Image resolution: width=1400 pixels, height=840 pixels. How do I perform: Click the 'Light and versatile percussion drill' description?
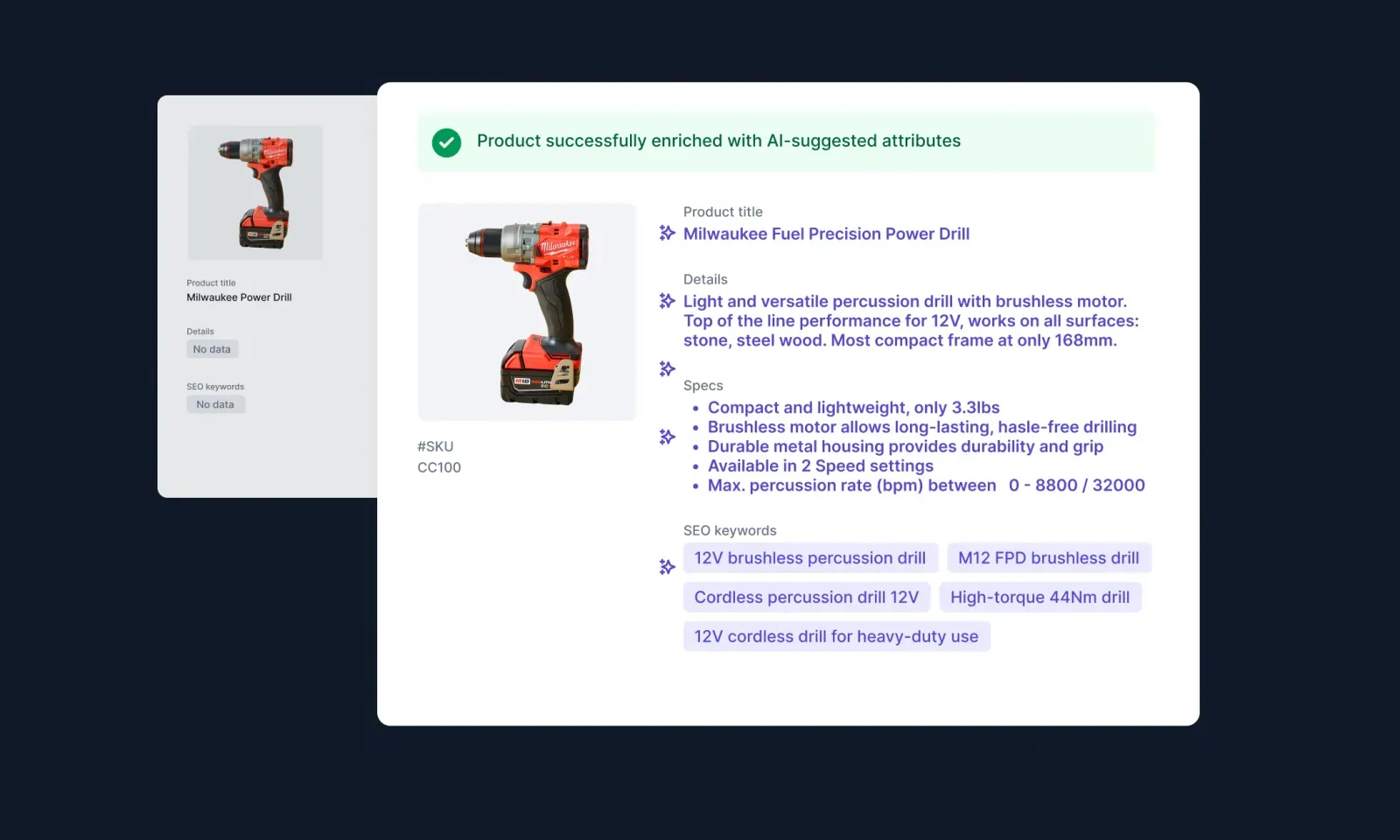(x=911, y=321)
